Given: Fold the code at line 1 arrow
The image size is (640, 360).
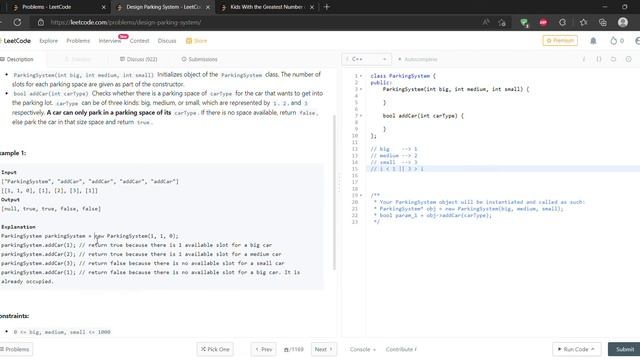Looking at the screenshot, I should (361, 76).
